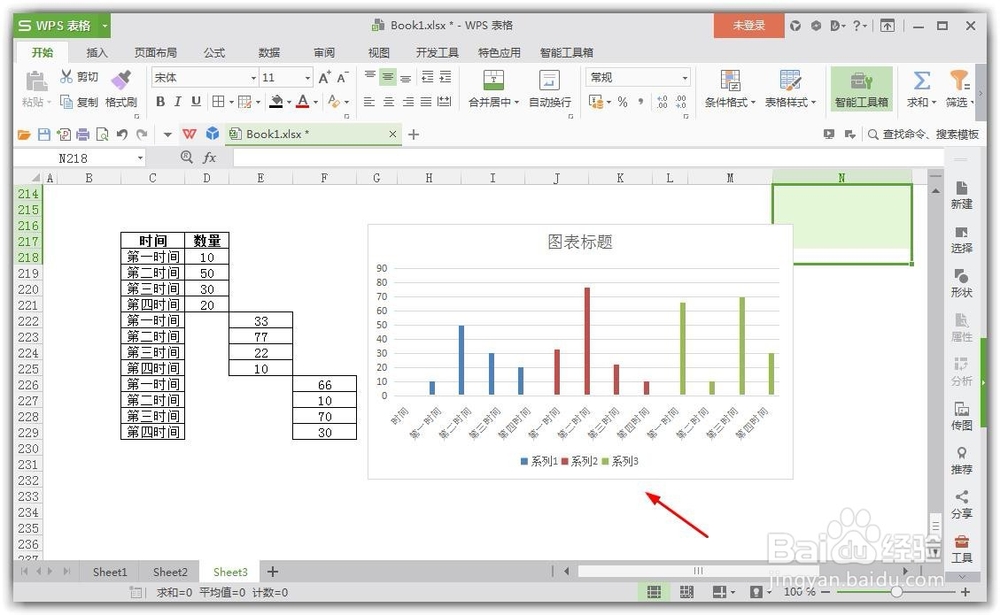Click the 形状 shapes icon in right sidebar
Screen dimensions: 1000x615
tap(961, 289)
